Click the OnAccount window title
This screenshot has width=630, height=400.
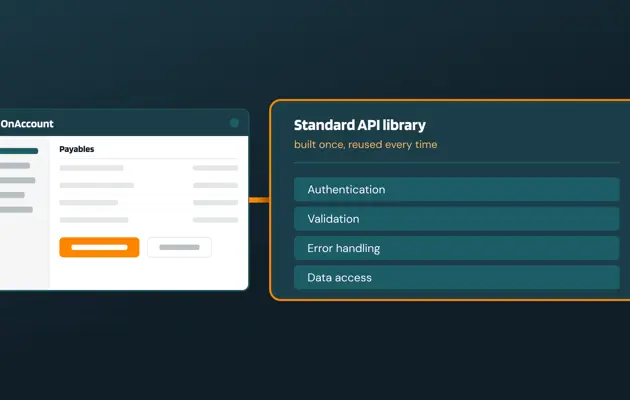point(27,124)
